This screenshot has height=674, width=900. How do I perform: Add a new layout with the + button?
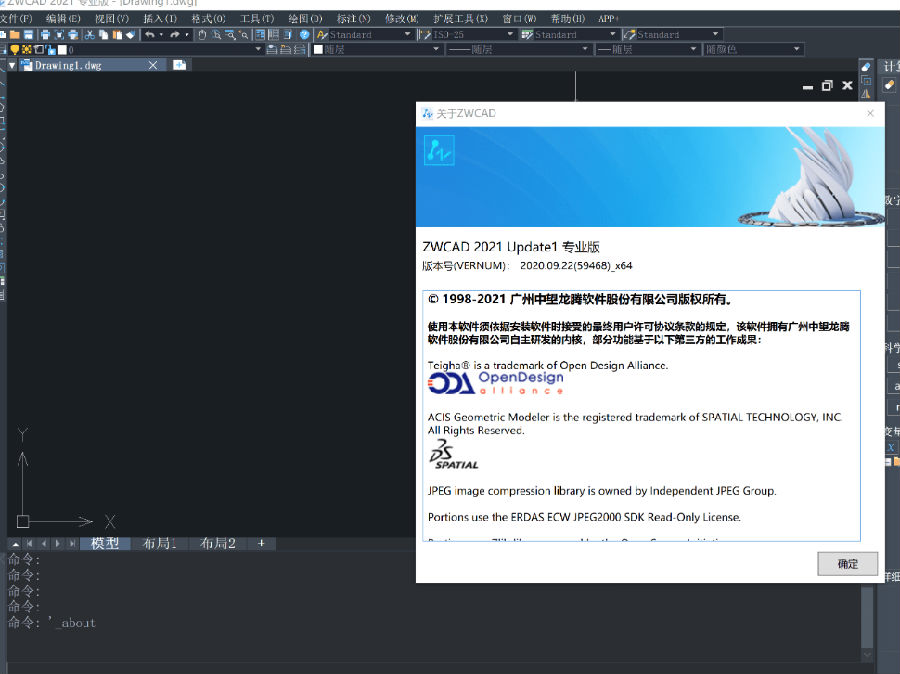point(259,543)
